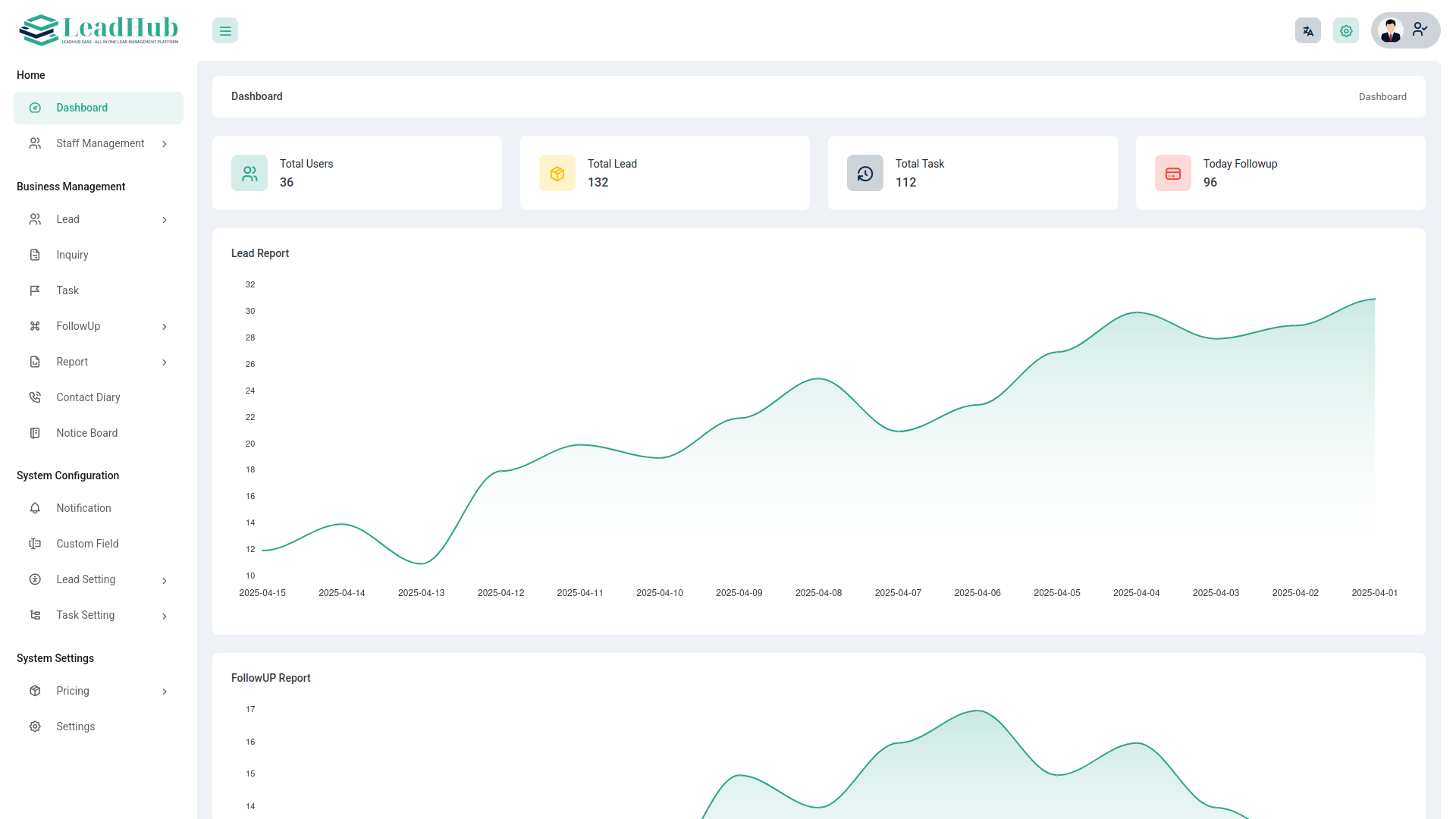Click the Total Task history icon

(x=865, y=174)
